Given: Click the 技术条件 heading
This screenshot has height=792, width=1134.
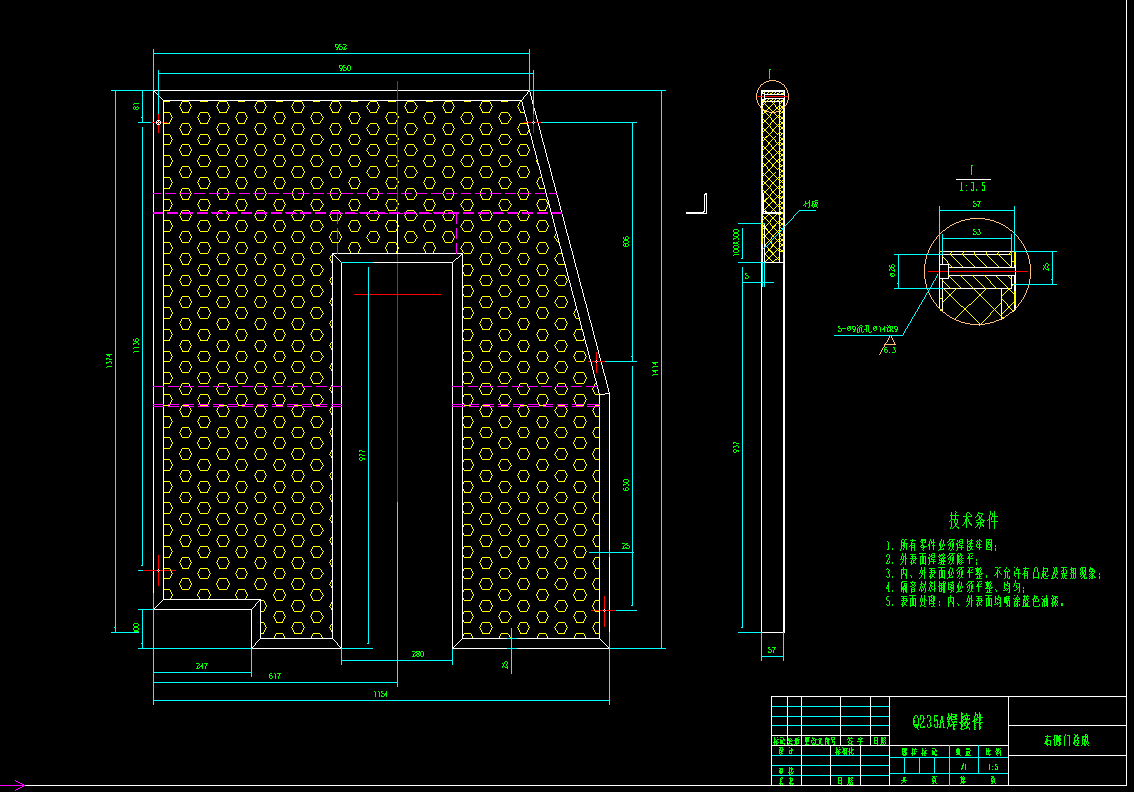Looking at the screenshot, I should tap(973, 520).
